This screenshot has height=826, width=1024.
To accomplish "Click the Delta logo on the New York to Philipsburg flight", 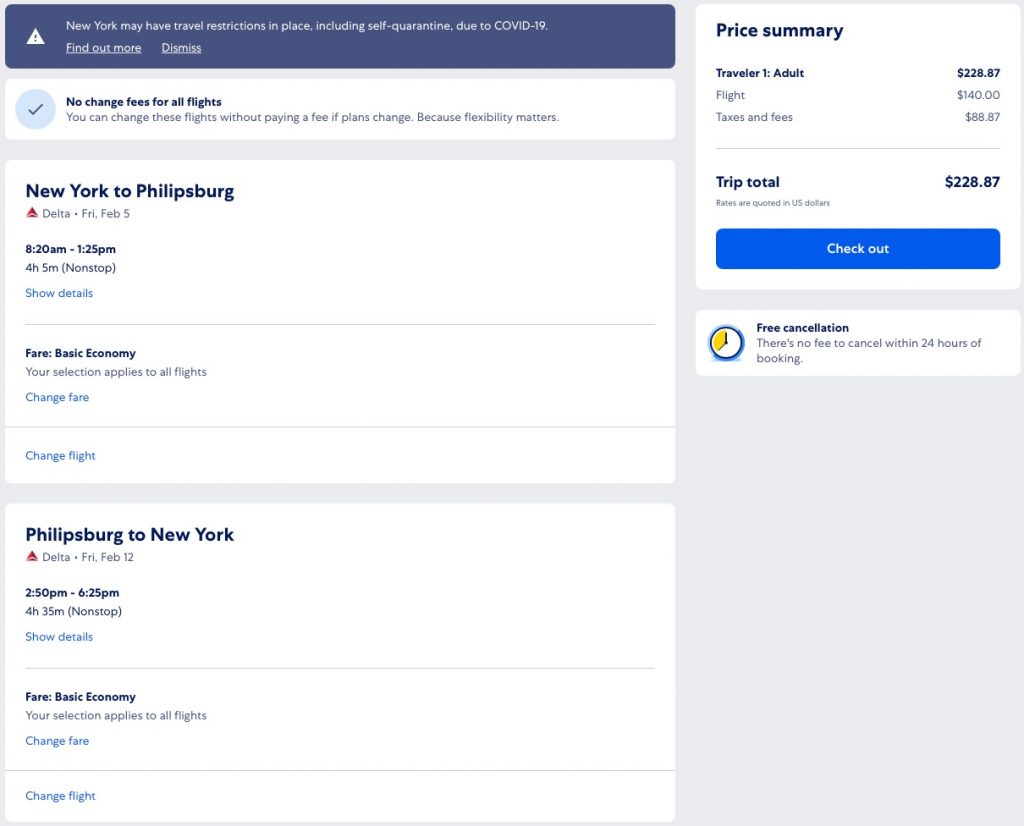I will [x=32, y=213].
